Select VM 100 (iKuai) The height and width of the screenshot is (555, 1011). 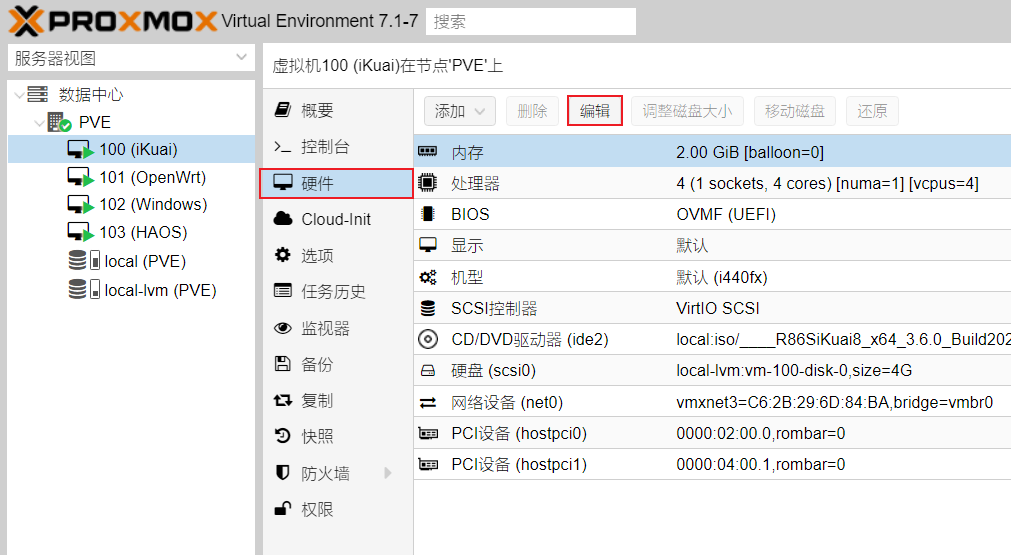tap(131, 150)
